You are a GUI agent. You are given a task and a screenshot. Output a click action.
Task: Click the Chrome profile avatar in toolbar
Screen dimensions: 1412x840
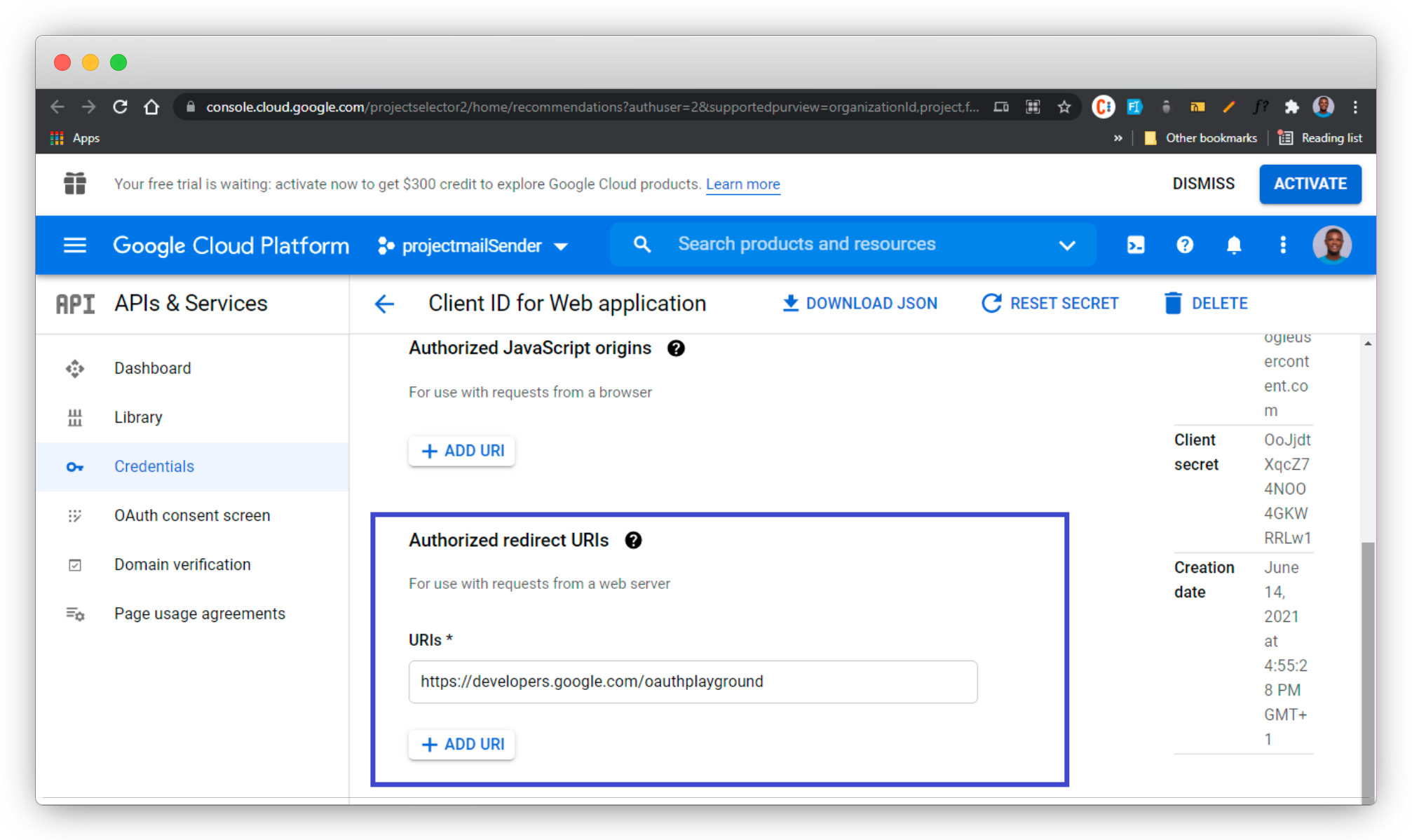coord(1324,107)
